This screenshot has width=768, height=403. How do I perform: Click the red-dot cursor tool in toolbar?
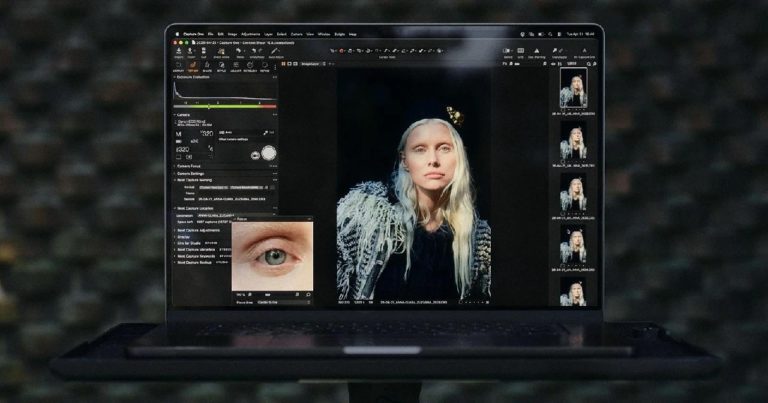point(342,51)
